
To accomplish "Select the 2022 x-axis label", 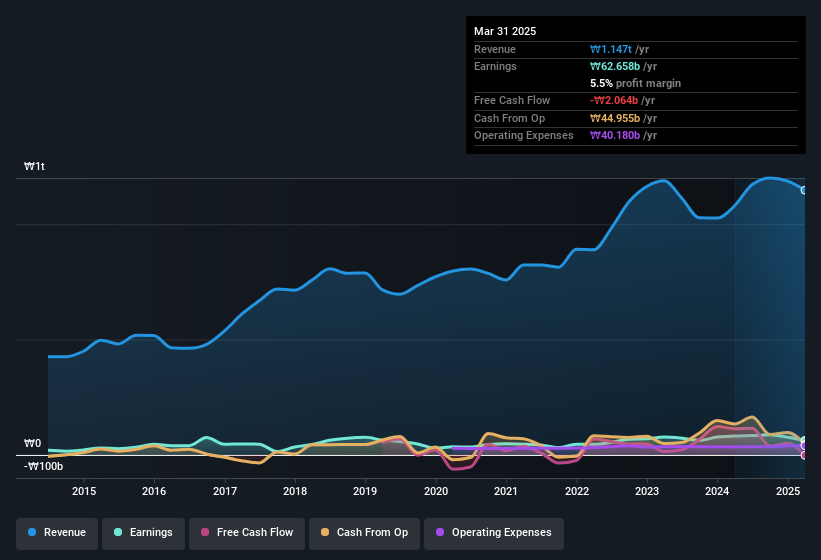I will (576, 491).
